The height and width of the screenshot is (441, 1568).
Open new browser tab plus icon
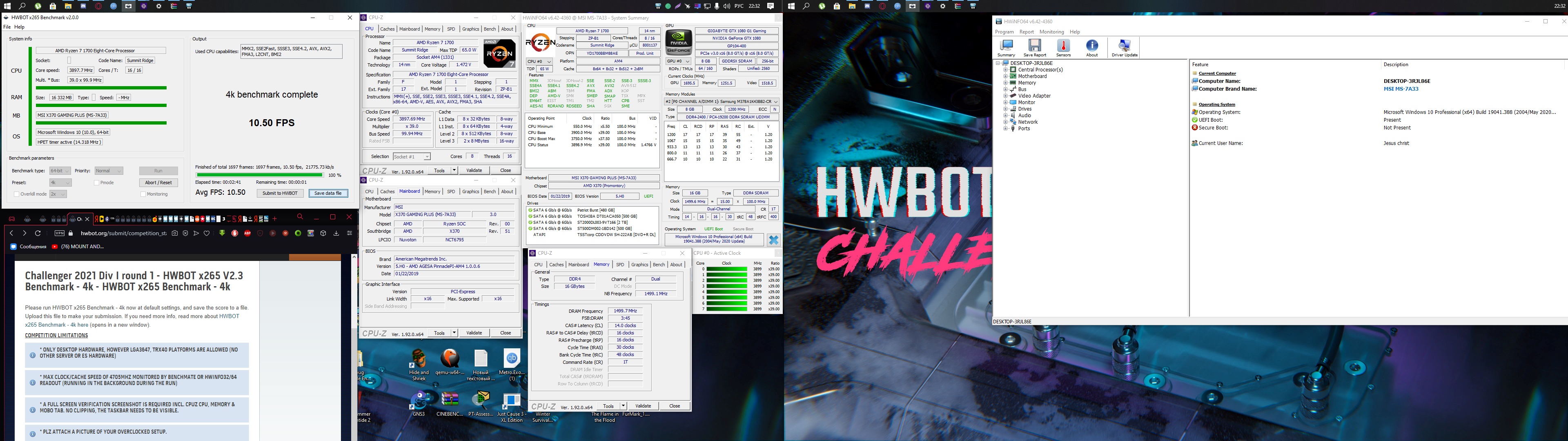pyautogui.click(x=274, y=219)
